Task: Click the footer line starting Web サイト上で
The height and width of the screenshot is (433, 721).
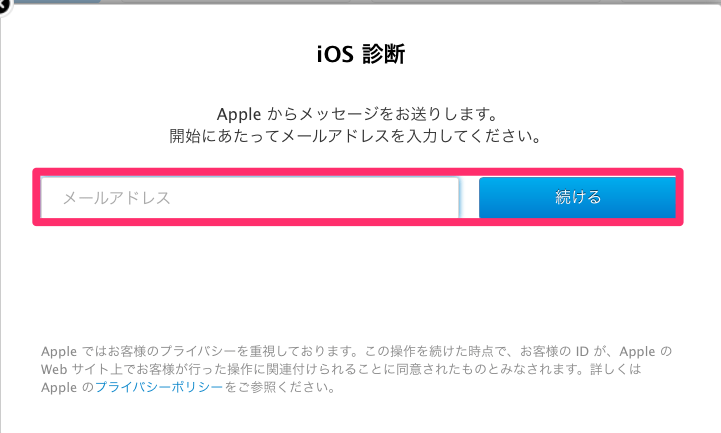Action: tap(341, 369)
